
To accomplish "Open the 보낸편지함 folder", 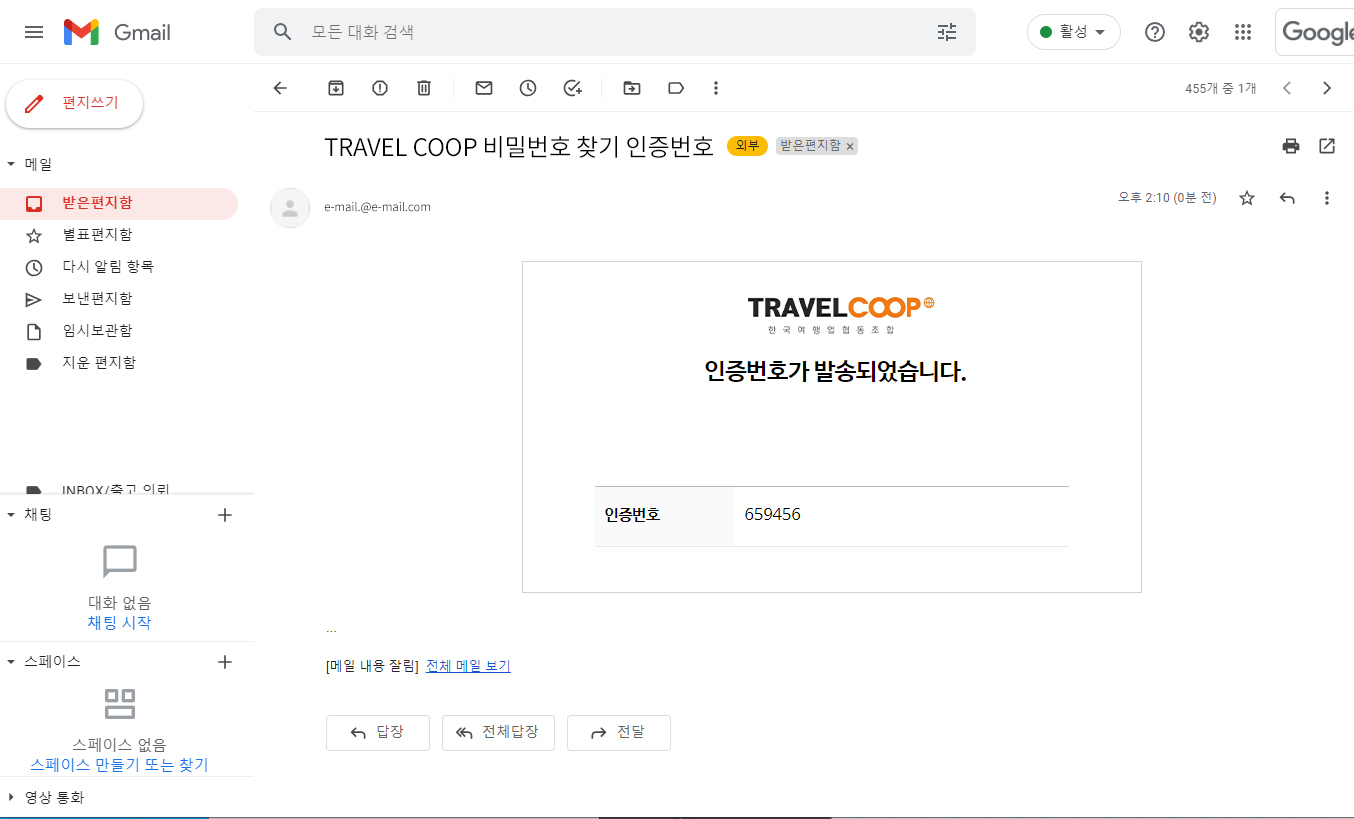I will click(x=97, y=298).
